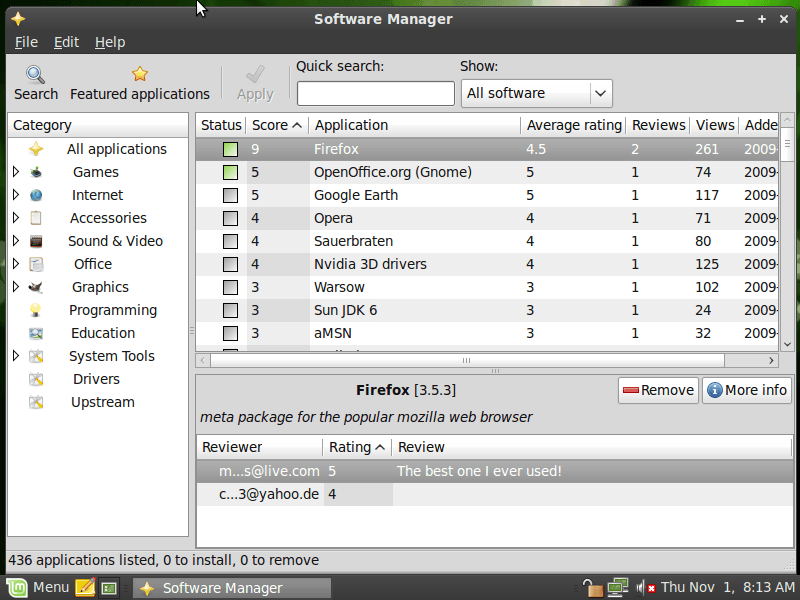Click the Accessories clipboard icon
This screenshot has width=800, height=600.
tap(36, 218)
